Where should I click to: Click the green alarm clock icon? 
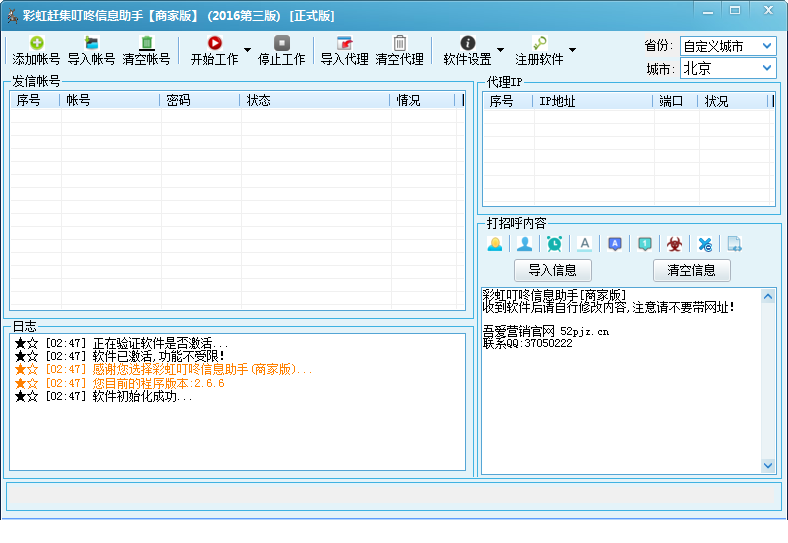(x=554, y=244)
